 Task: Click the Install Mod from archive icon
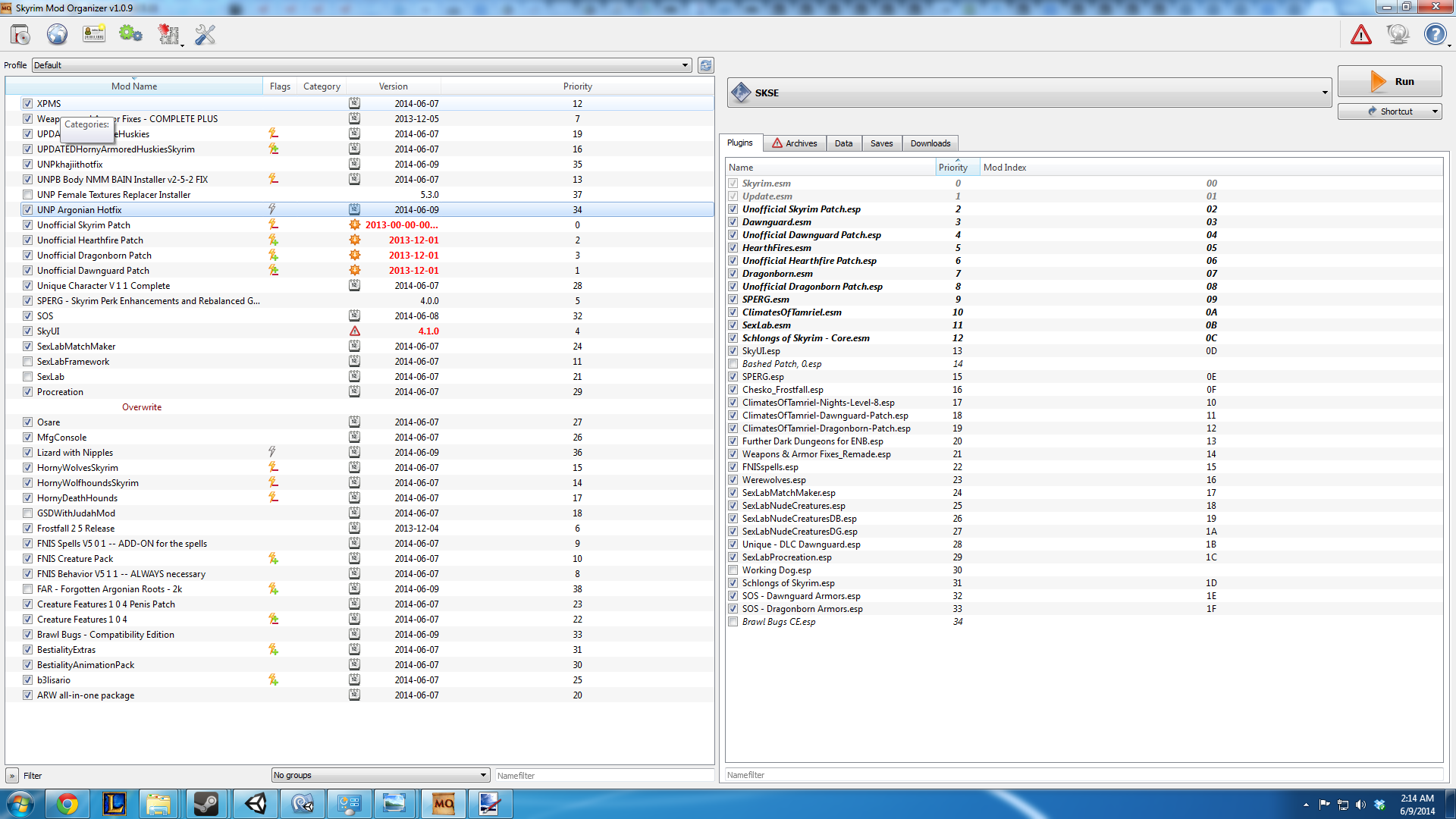pyautogui.click(x=20, y=35)
